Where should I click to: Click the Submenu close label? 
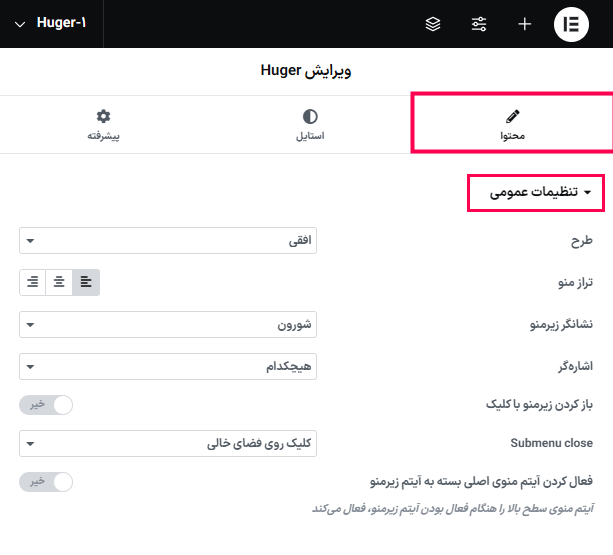pyautogui.click(x=551, y=443)
